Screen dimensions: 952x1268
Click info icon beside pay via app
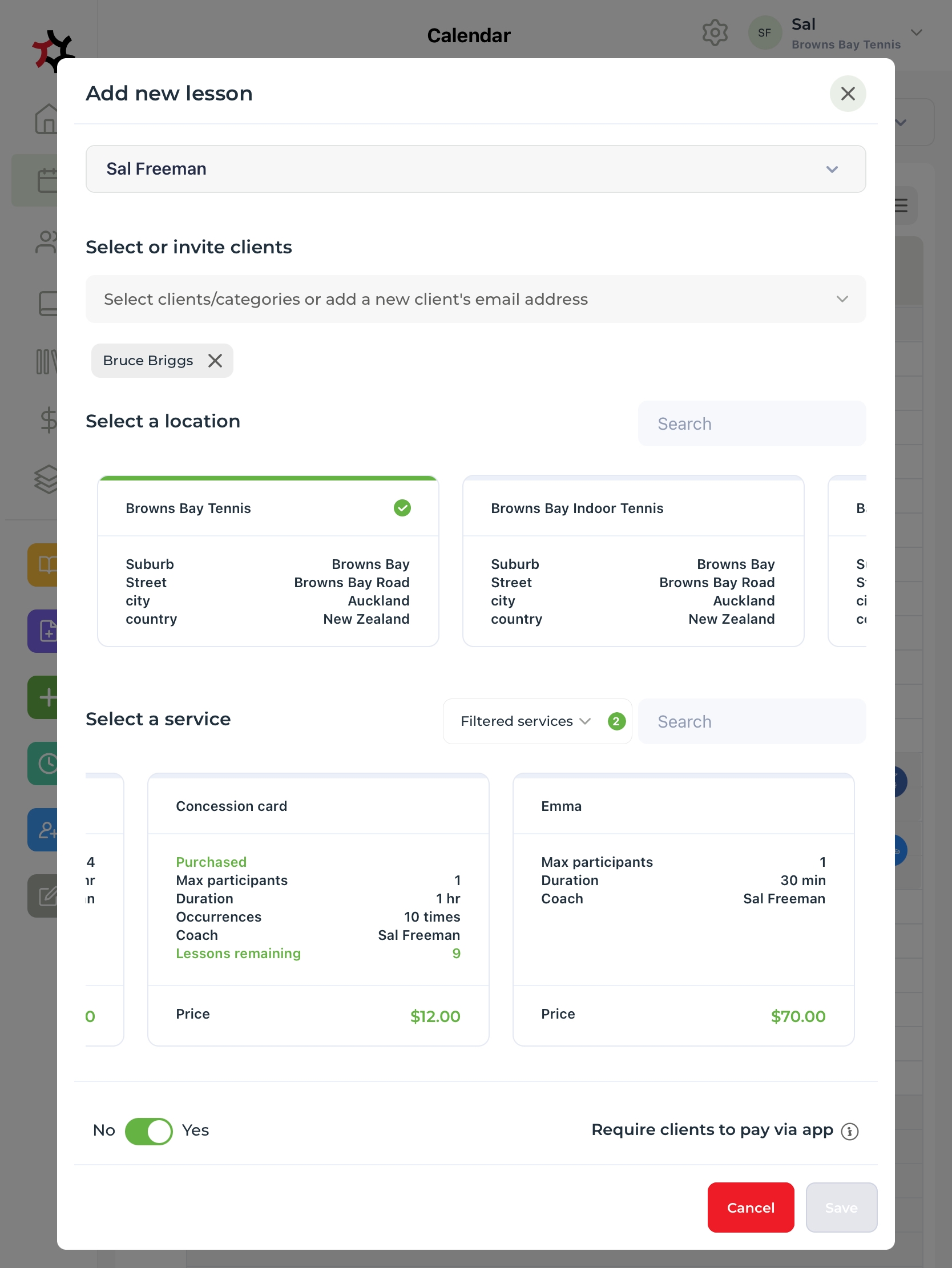coord(849,1131)
